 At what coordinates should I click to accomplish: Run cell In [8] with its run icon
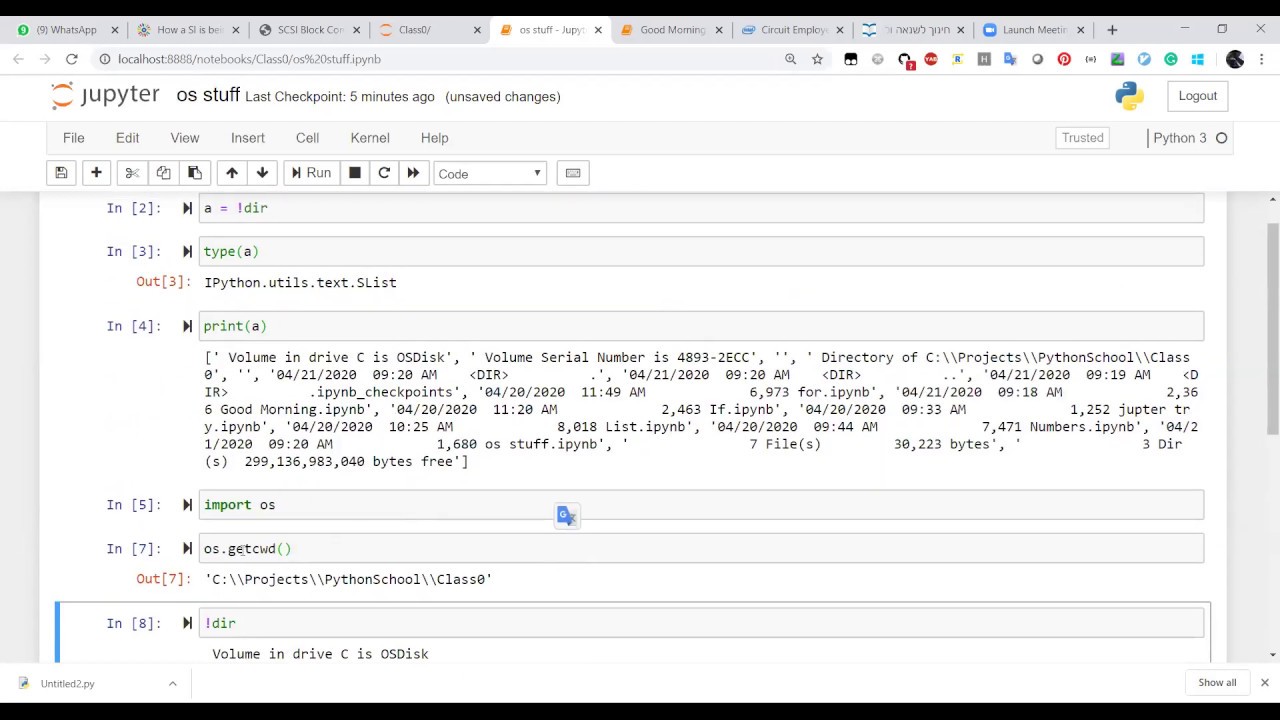[187, 623]
